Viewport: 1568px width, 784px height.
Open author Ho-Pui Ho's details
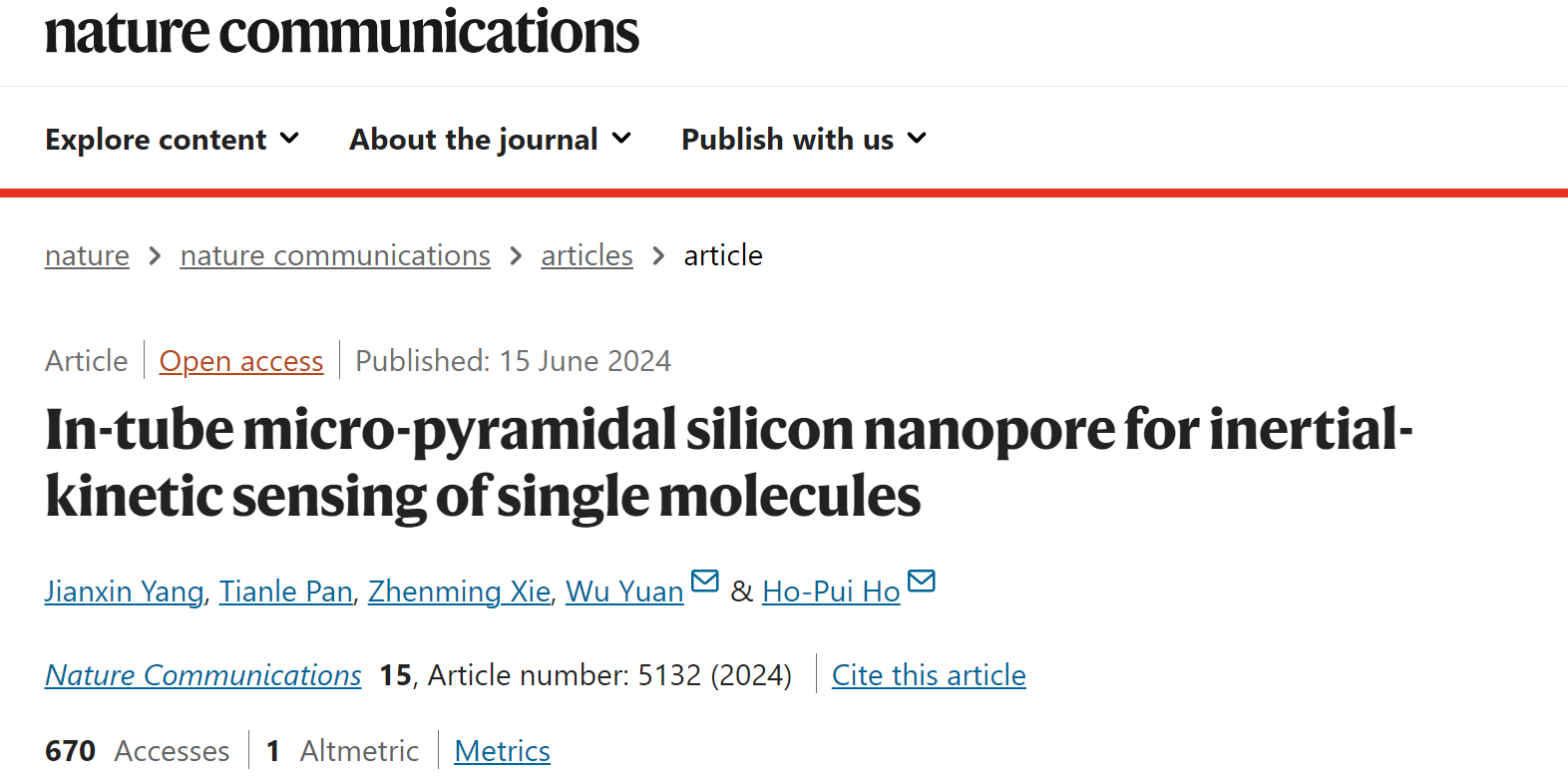831,591
